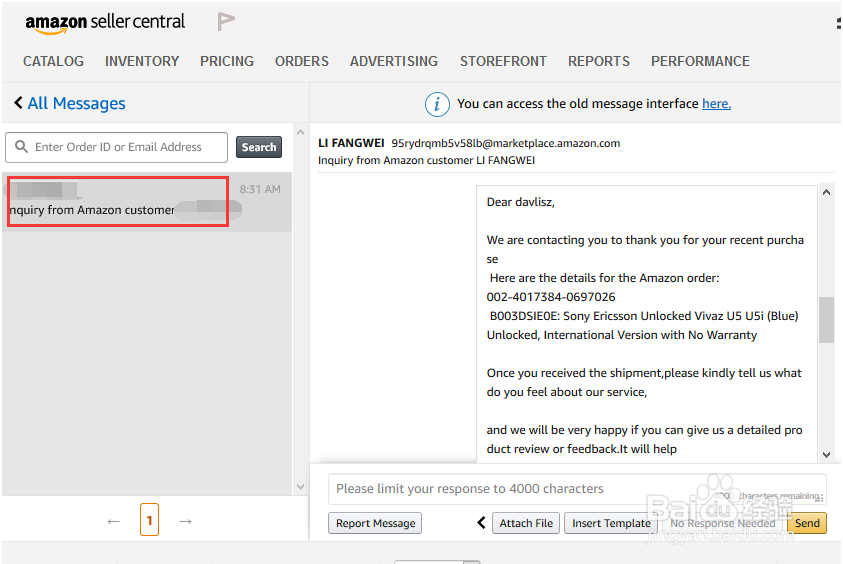
Task: Click message body scroll up arrow
Action: [x=826, y=192]
